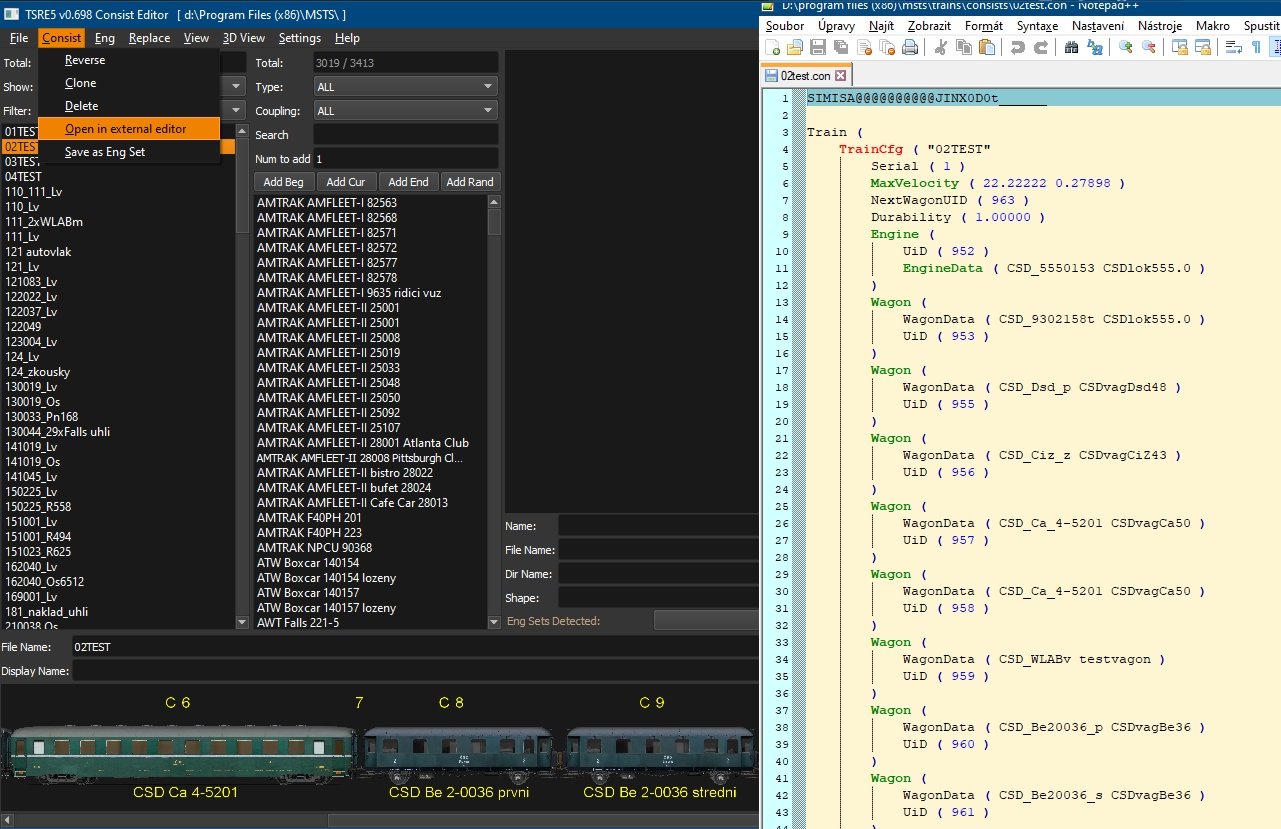Click the New file icon in Notepad++
The width and height of the screenshot is (1281, 829).
773,47
